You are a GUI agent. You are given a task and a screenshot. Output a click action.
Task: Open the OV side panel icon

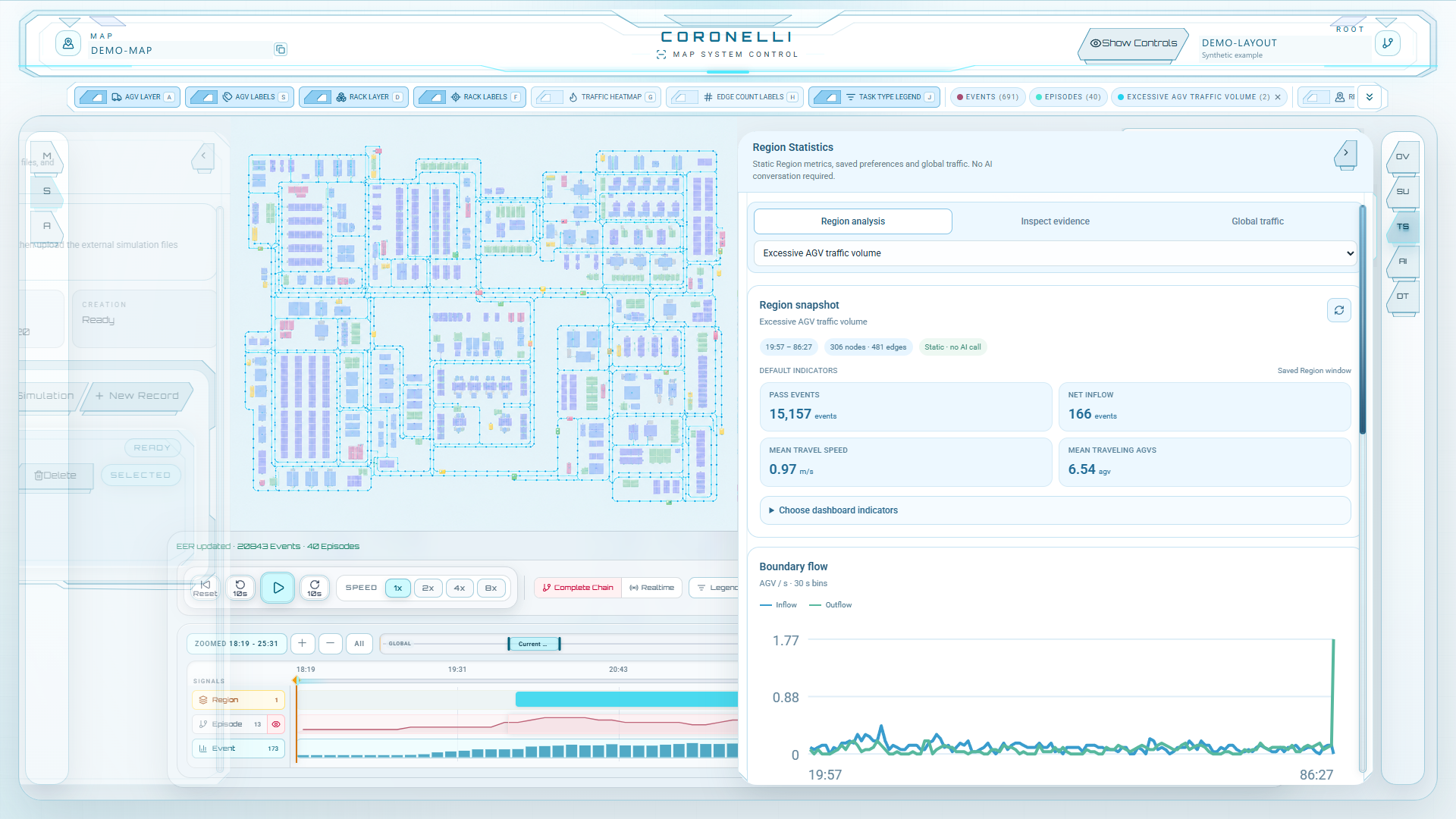point(1403,157)
